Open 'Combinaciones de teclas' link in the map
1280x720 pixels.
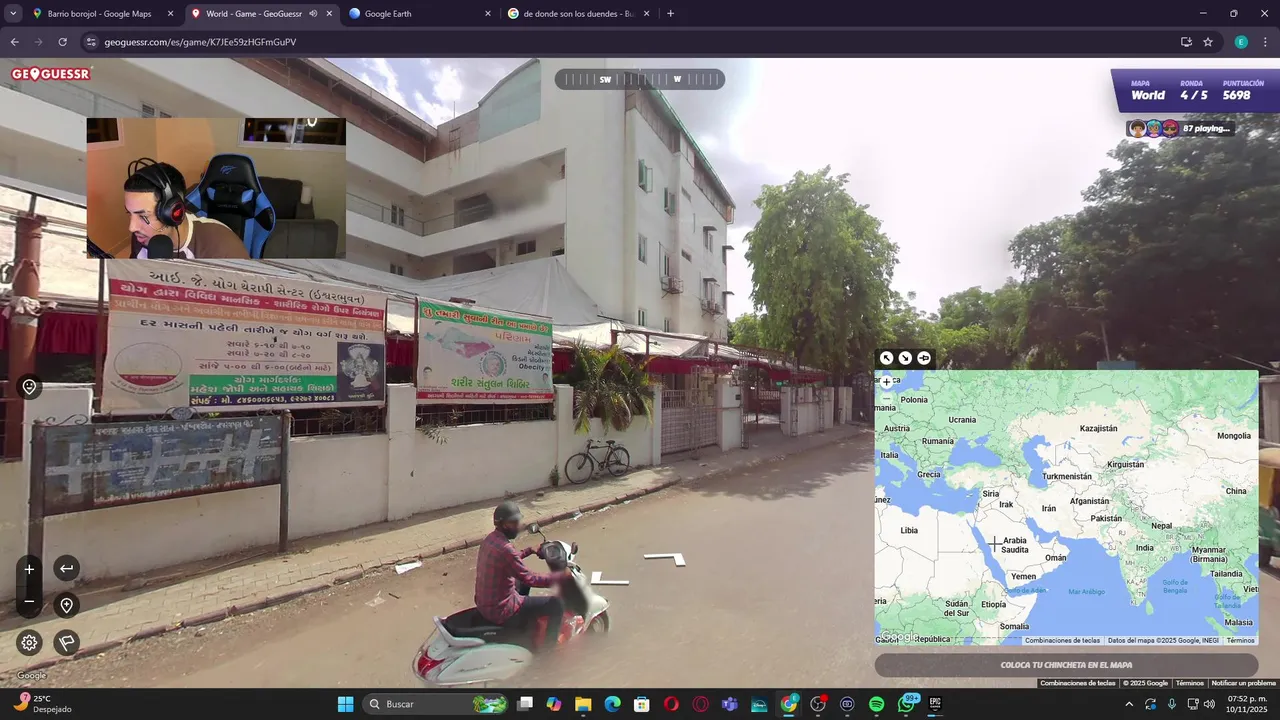point(1062,640)
